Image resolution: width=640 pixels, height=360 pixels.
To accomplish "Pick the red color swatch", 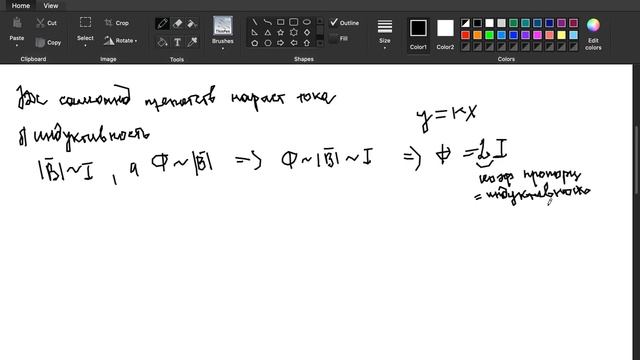I will click(465, 35).
